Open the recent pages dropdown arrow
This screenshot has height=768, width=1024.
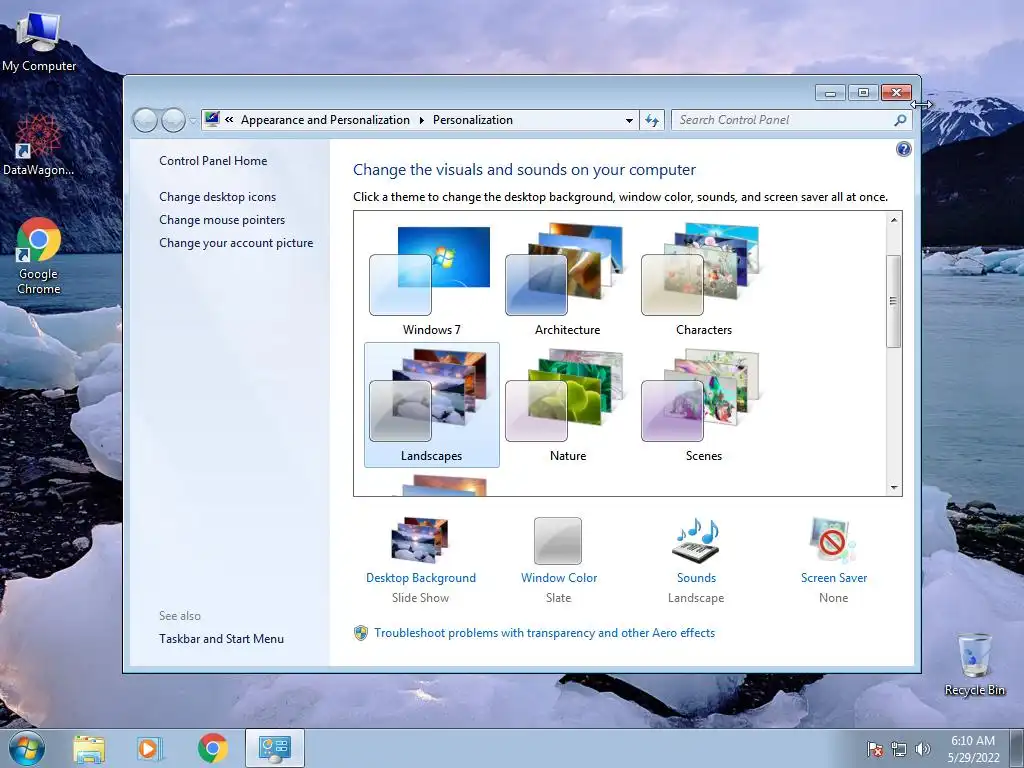pos(193,121)
